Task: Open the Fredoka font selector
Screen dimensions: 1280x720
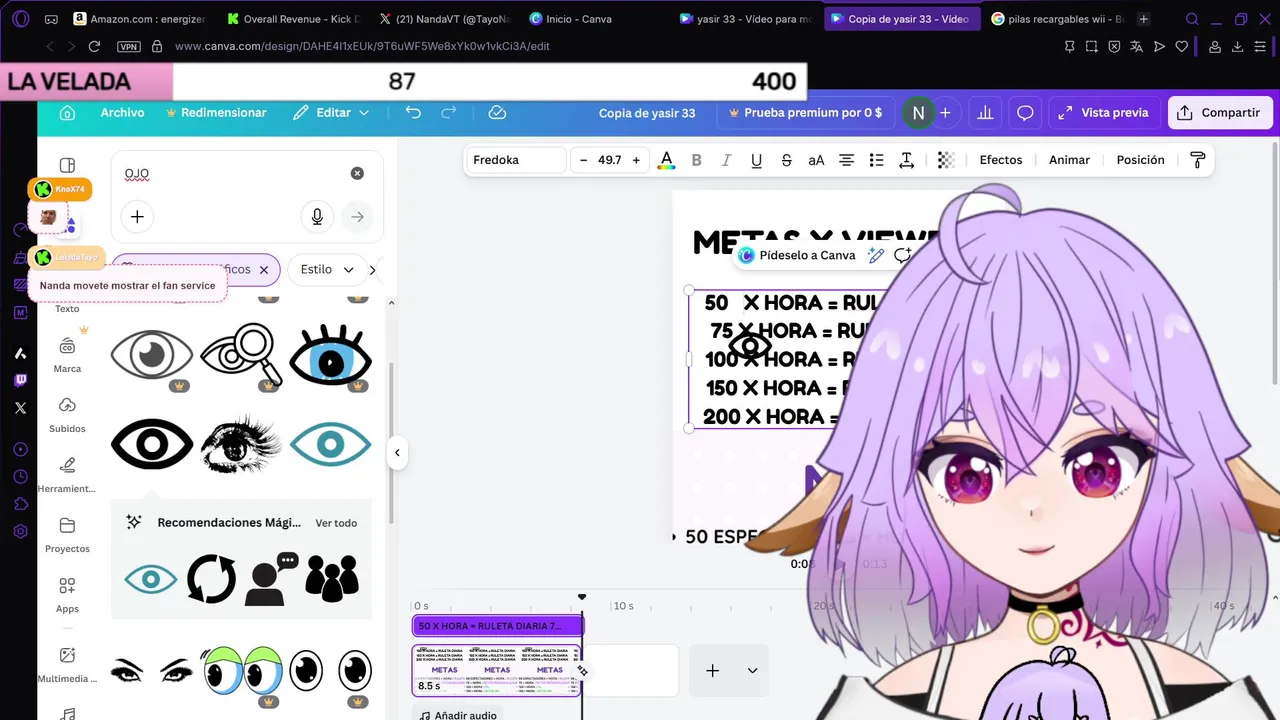Action: 517,160
